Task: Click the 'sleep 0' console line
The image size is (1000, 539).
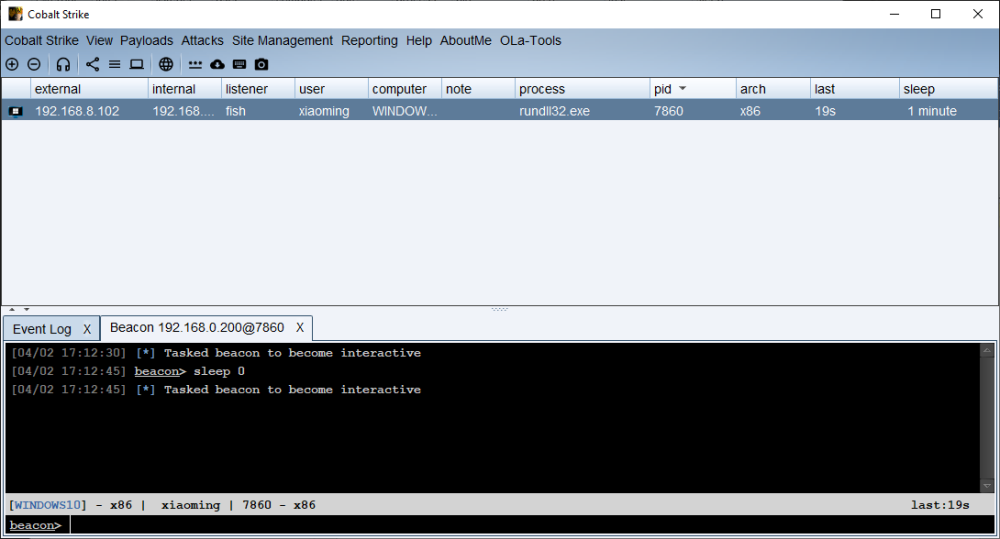Action: click(128, 371)
